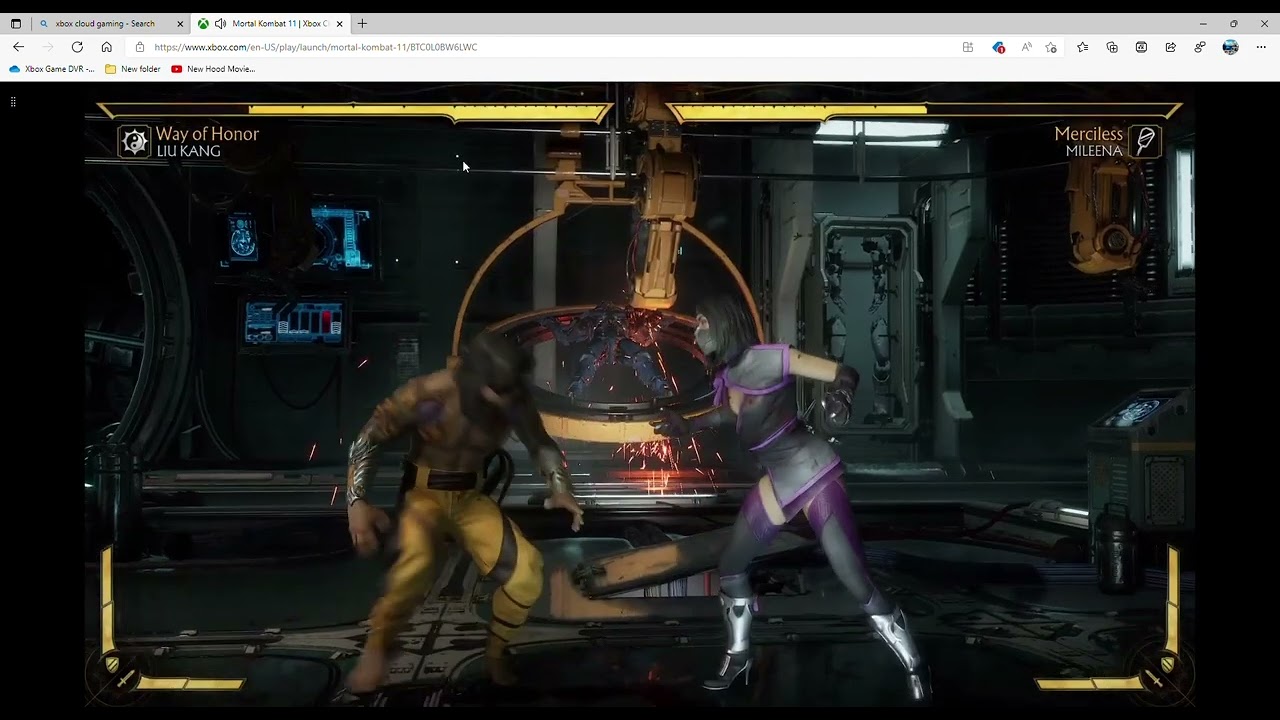Open the Xbox cloud gaming overlay menu dots
This screenshot has height=720, width=1280.
(13, 102)
